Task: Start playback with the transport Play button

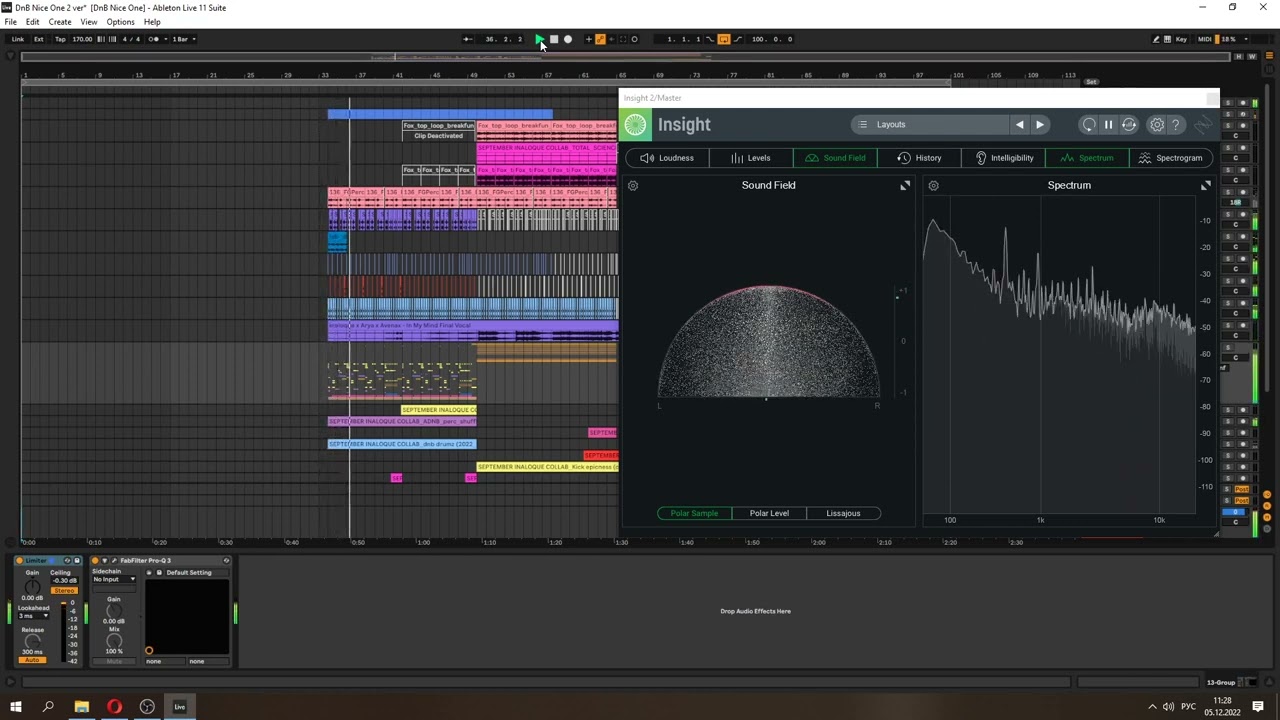Action: pos(540,39)
